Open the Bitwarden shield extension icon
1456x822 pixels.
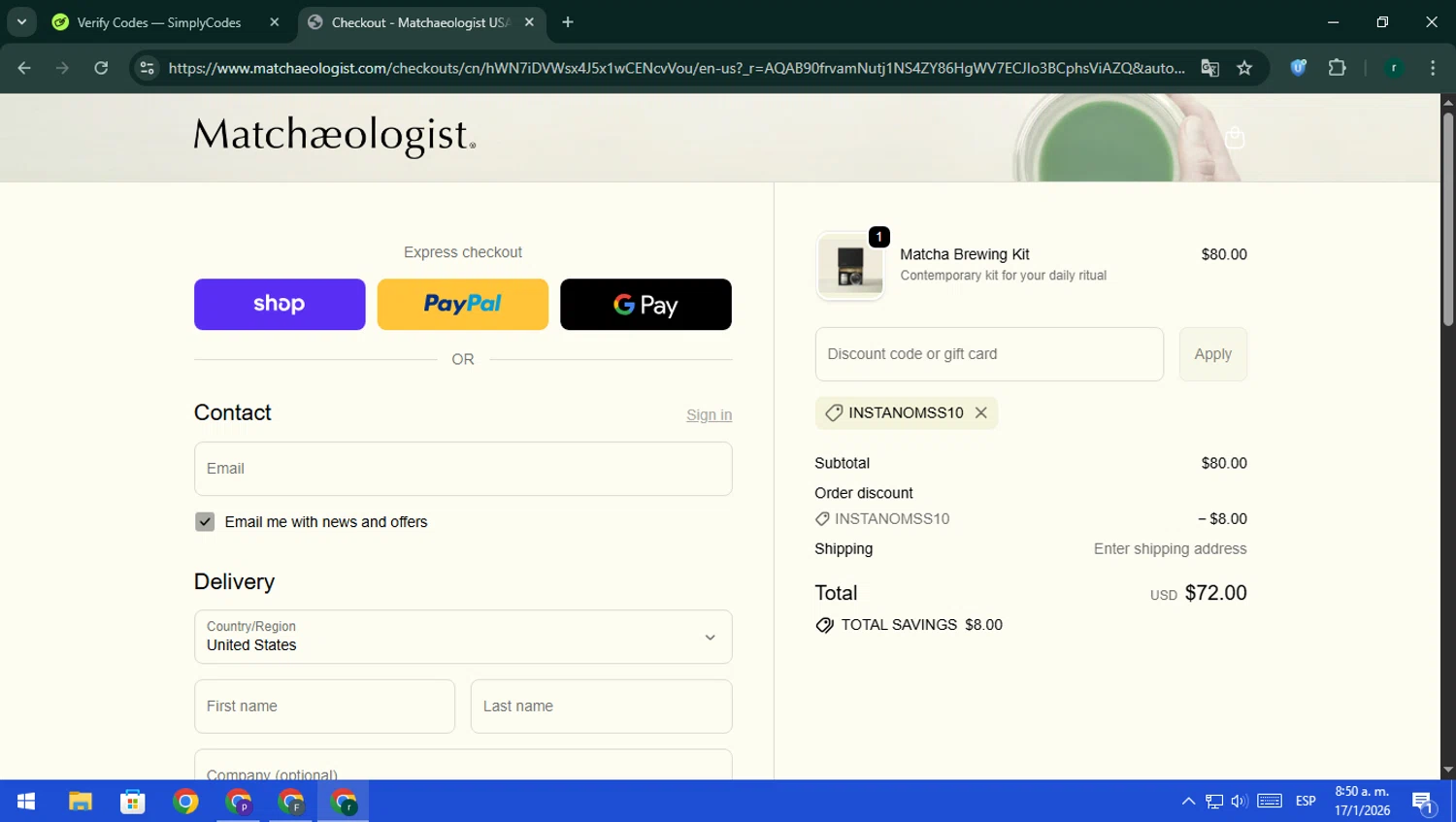tap(1298, 68)
